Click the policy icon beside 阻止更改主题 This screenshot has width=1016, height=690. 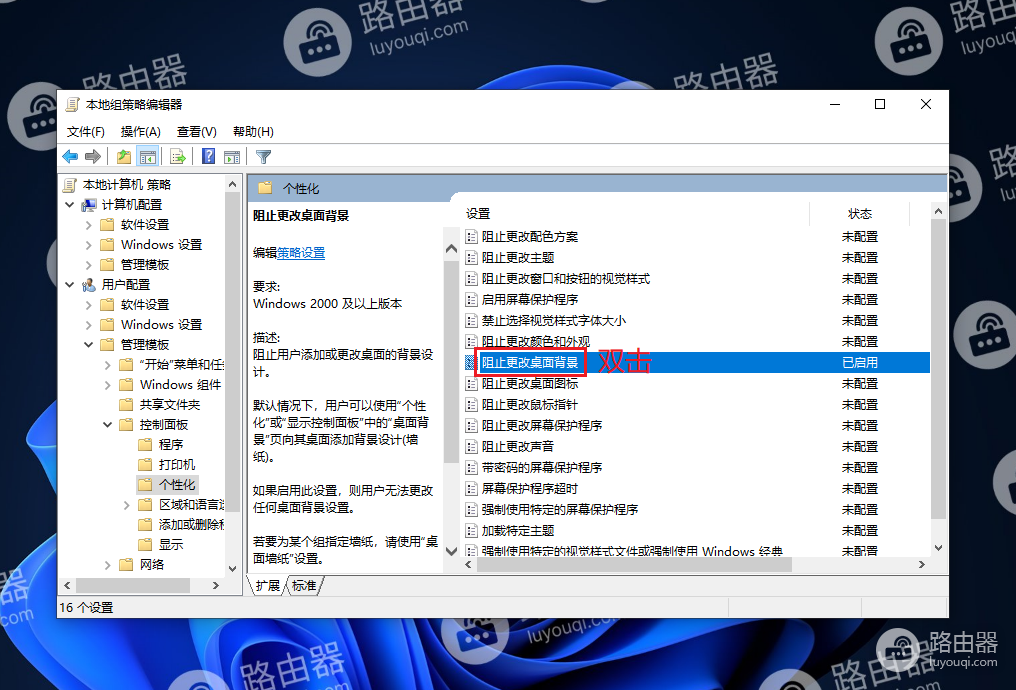click(472, 258)
